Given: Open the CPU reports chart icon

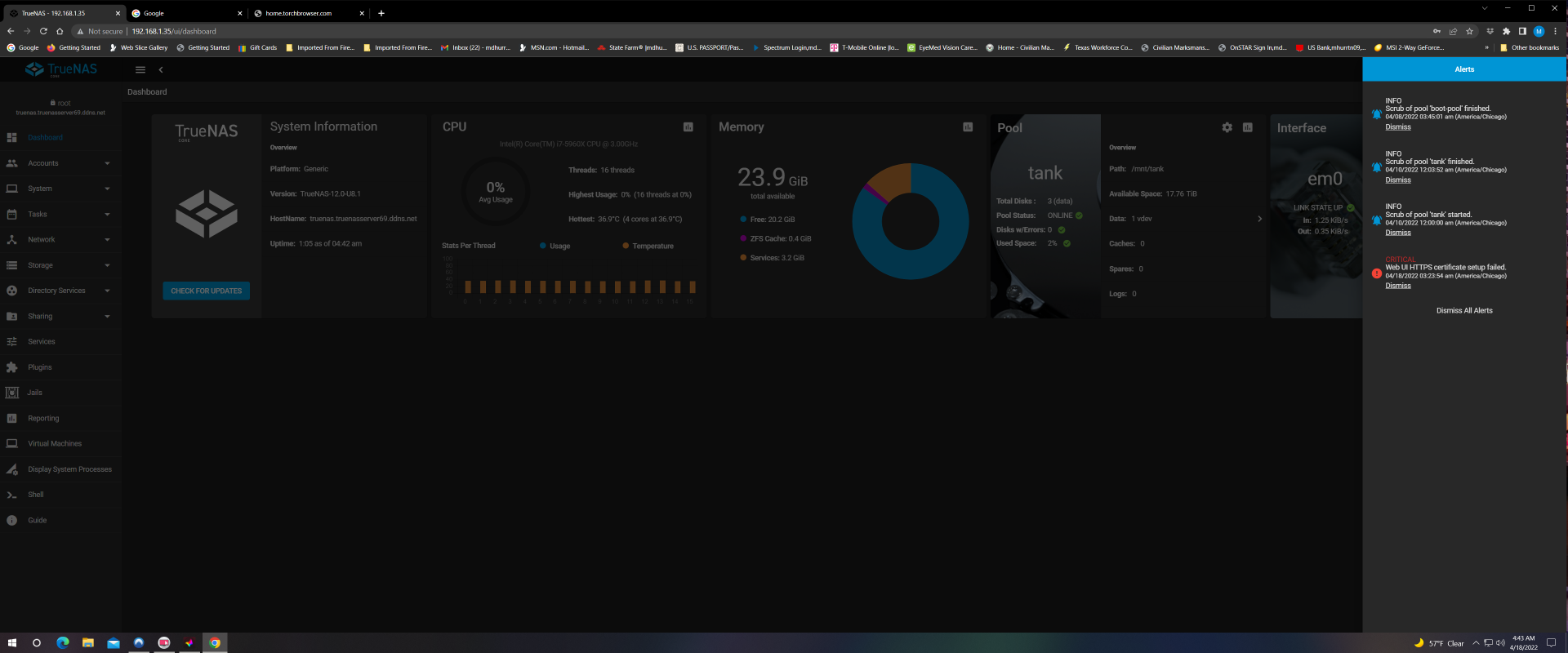Looking at the screenshot, I should [688, 127].
